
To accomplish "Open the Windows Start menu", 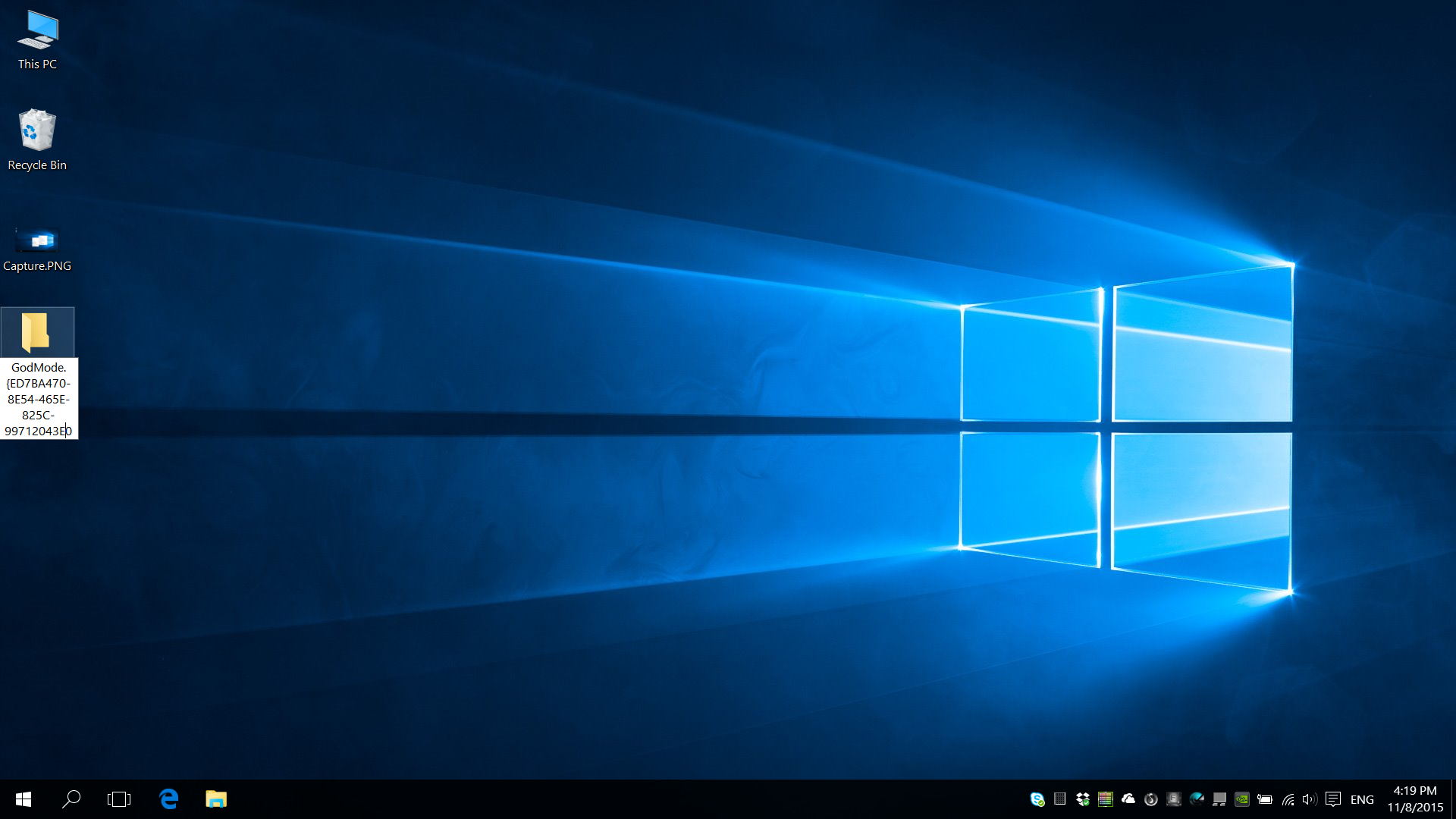I will 24,799.
